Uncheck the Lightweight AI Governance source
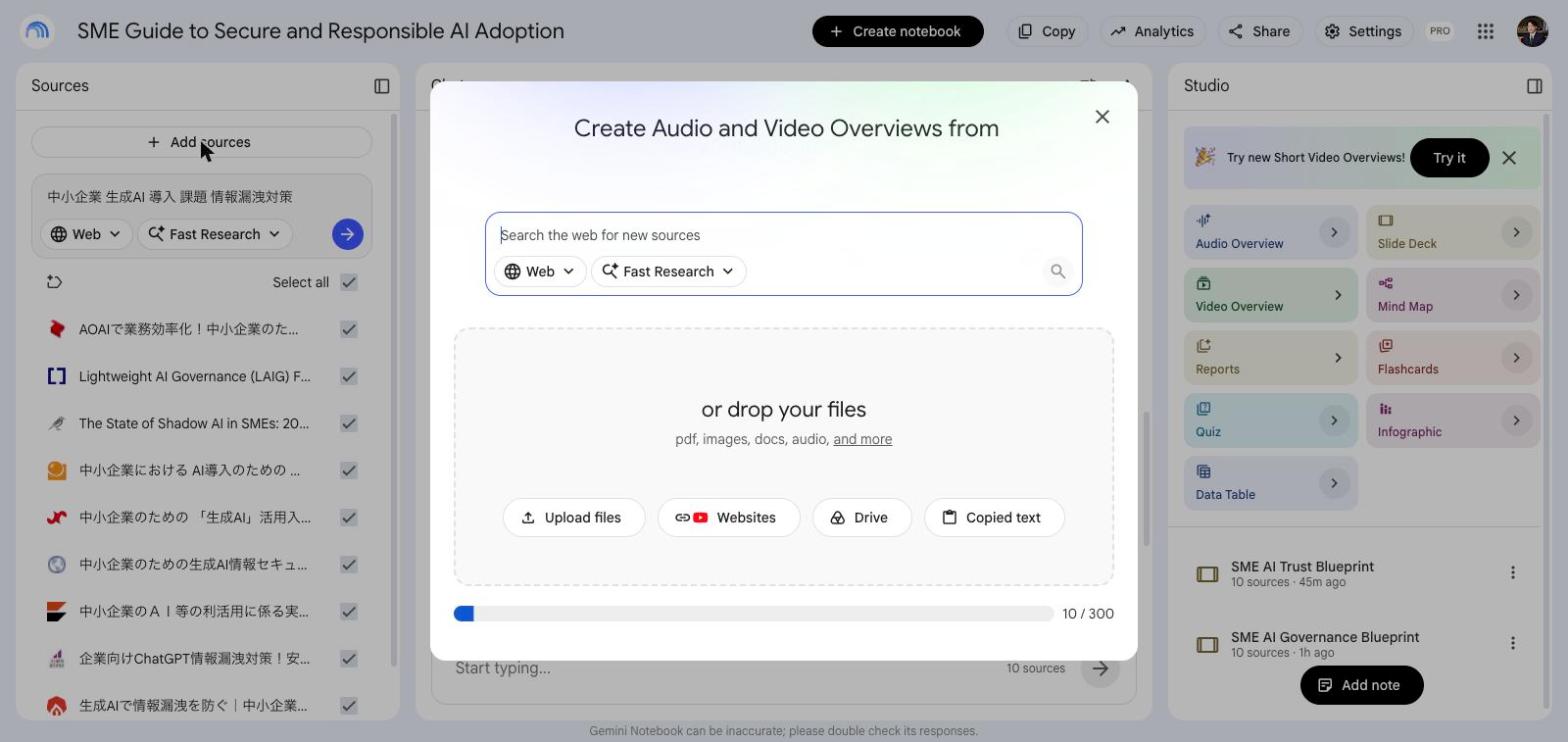Viewport: 1568px width, 742px height. (x=349, y=376)
